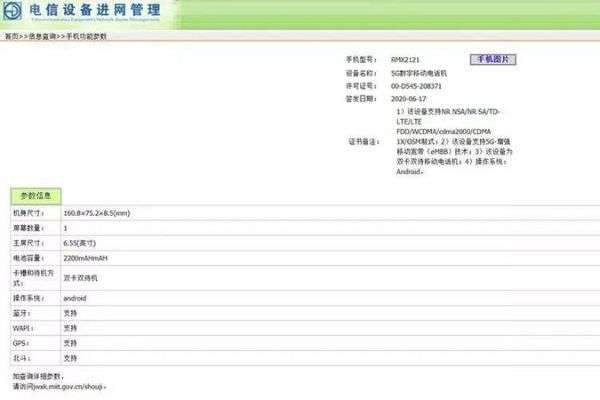The width and height of the screenshot is (600, 400).
Task: Open the 手机图片 button
Action: coord(493,59)
